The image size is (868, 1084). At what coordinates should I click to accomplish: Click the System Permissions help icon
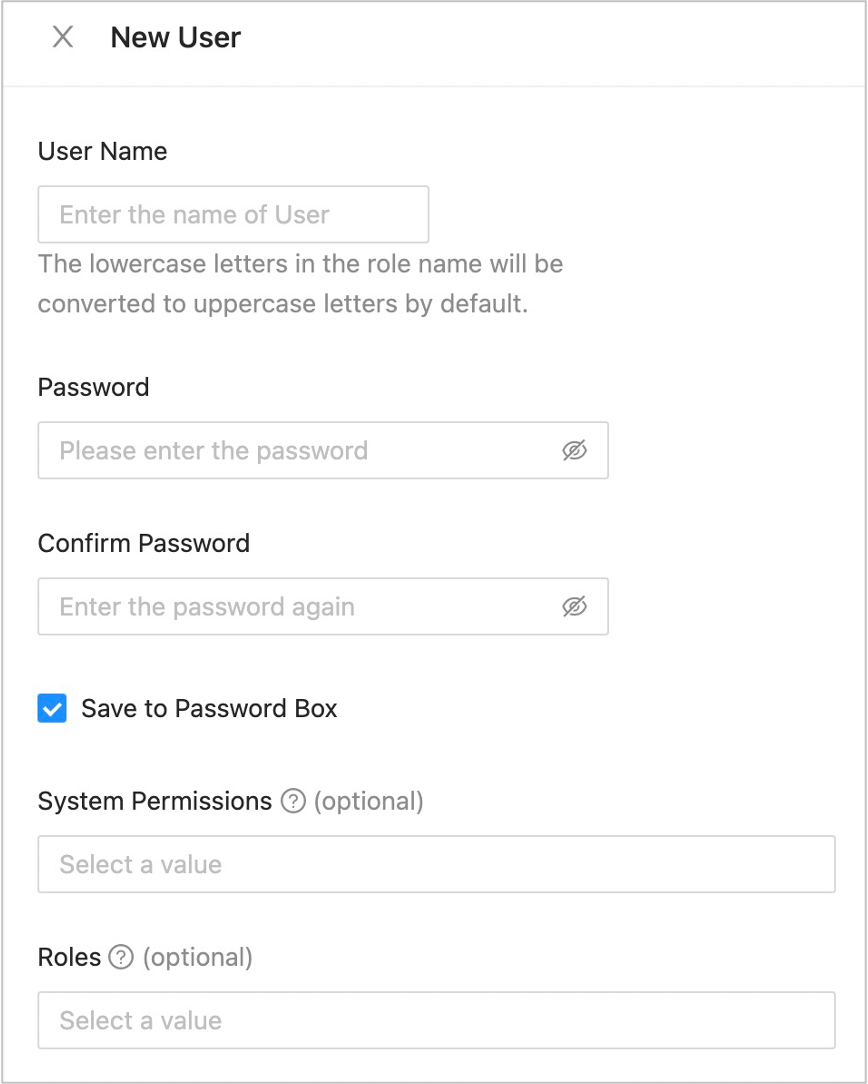[x=293, y=802]
